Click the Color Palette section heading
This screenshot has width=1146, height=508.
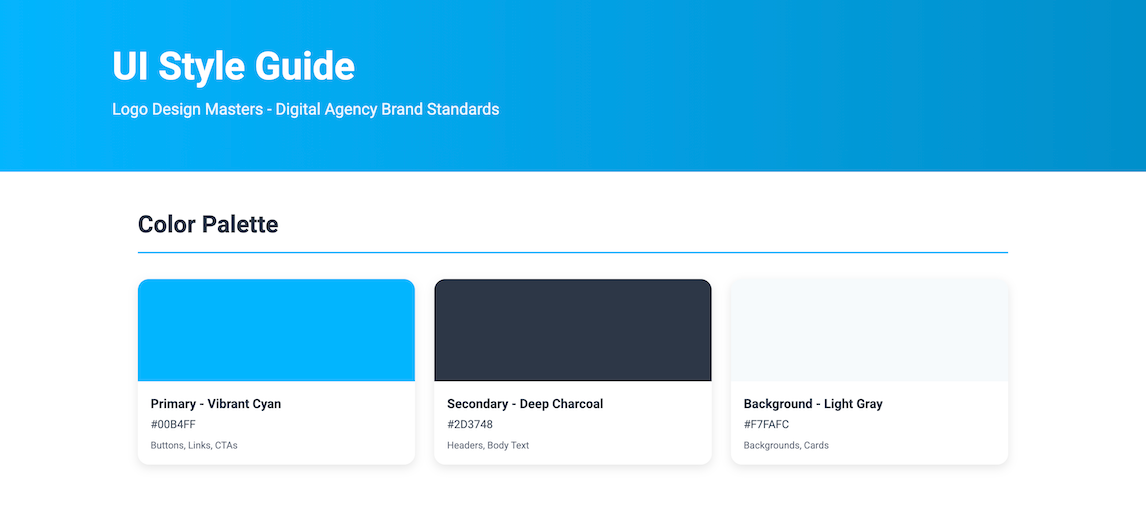208,224
